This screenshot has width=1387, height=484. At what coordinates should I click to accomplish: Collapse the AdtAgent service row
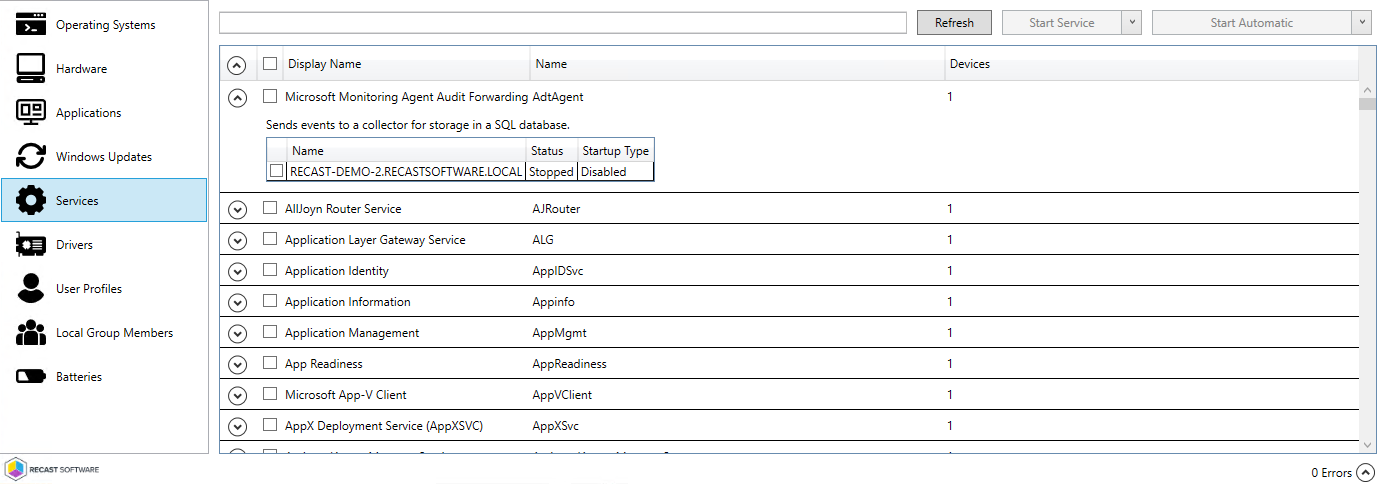pyautogui.click(x=237, y=98)
